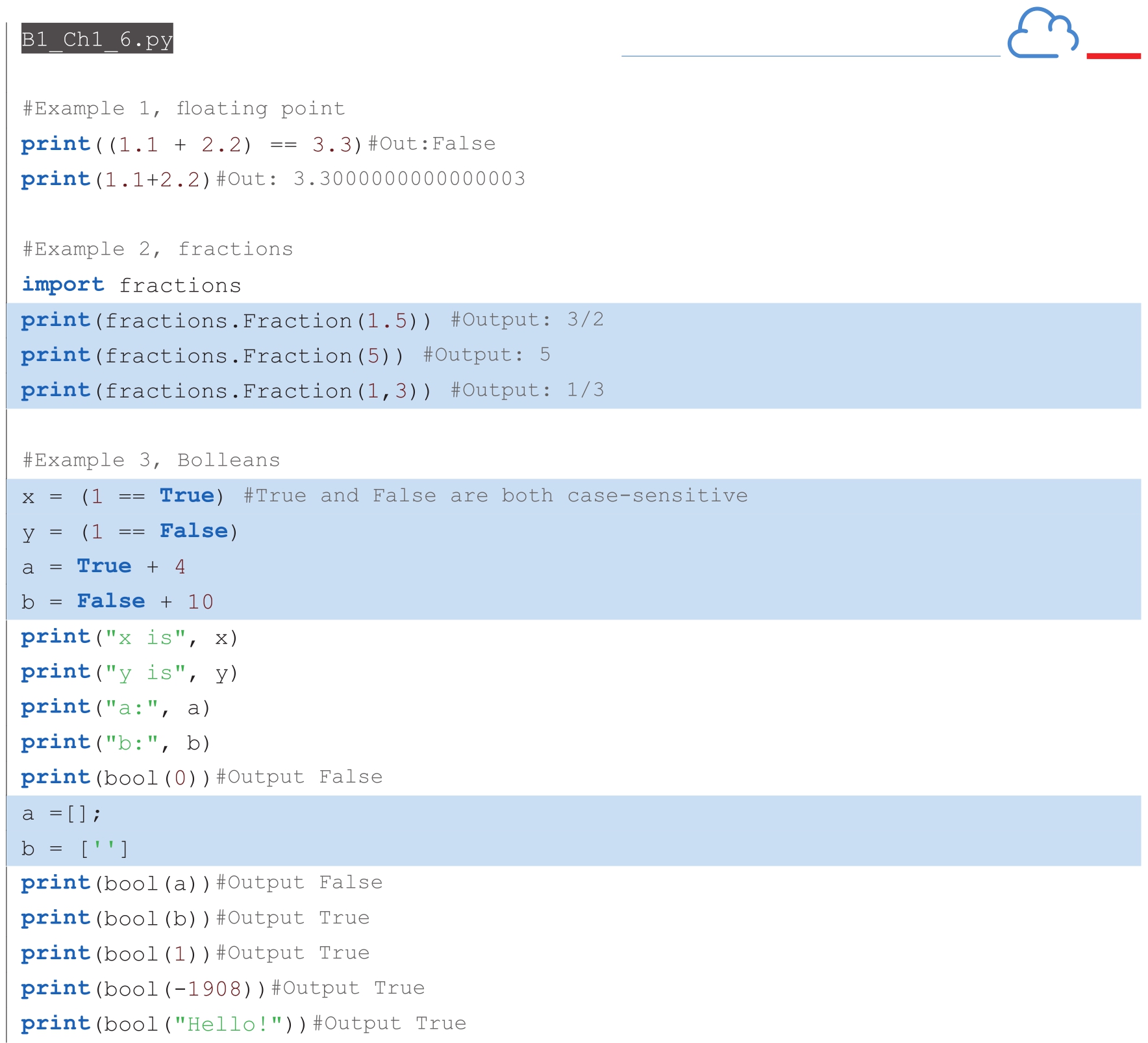Click the 3.3000000000000003 output value
Viewport: 1148px width, 1043px height.
[409, 179]
